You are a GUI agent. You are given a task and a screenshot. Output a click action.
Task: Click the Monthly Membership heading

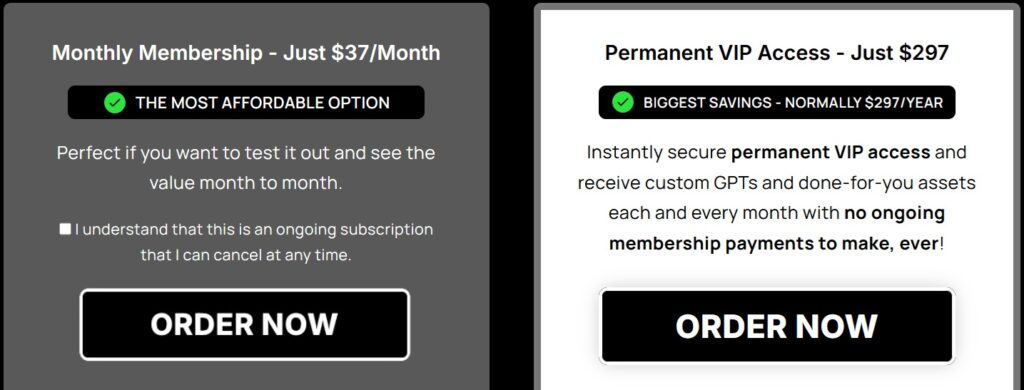tap(246, 53)
